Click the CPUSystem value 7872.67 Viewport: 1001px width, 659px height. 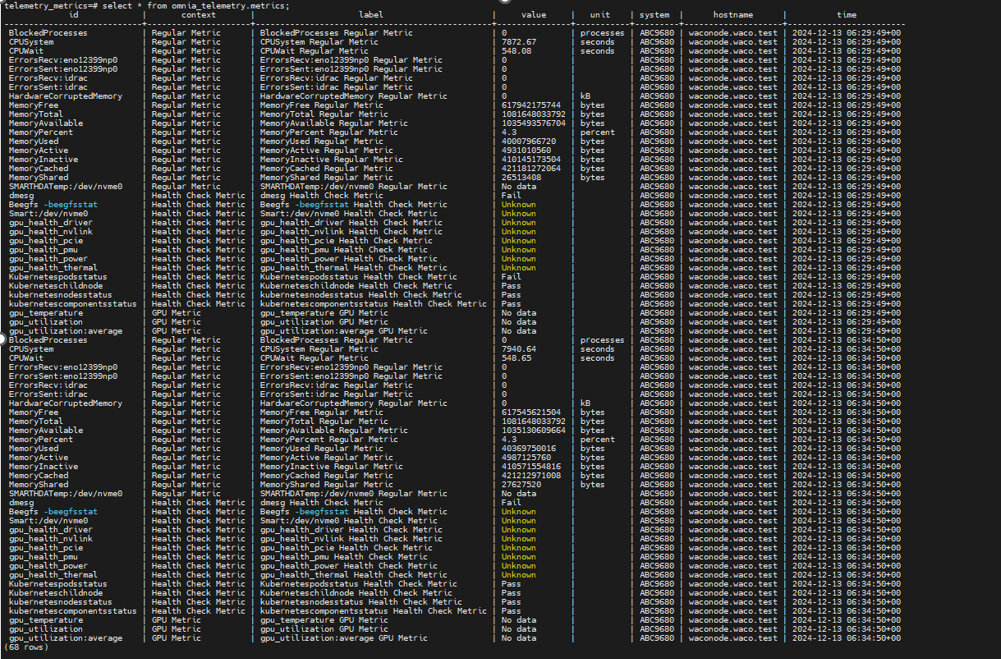519,42
